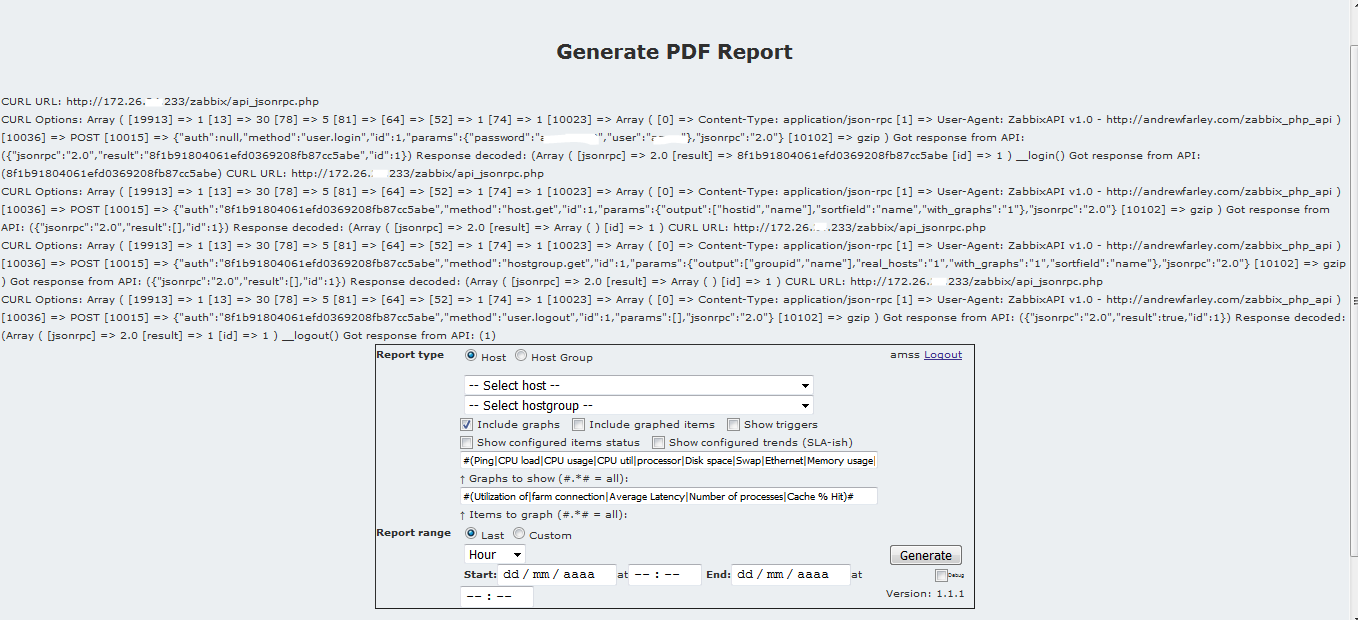Click the Items to graph filter field
This screenshot has width=1358, height=620.
coord(669,496)
